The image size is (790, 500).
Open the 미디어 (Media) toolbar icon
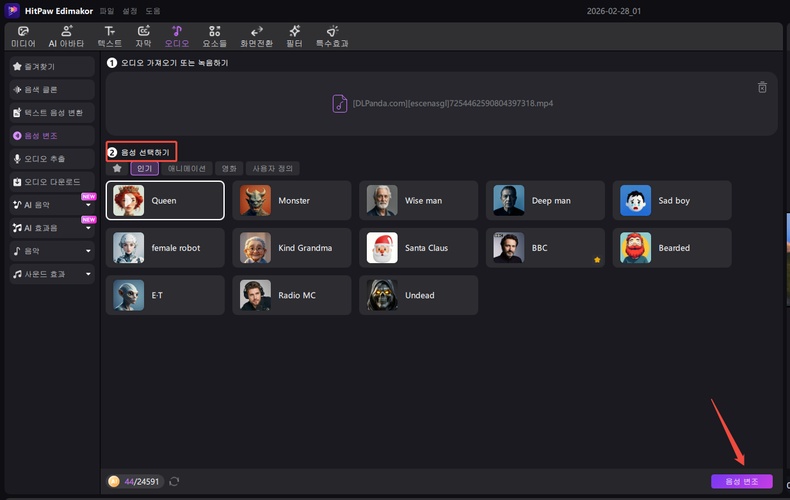[x=23, y=37]
